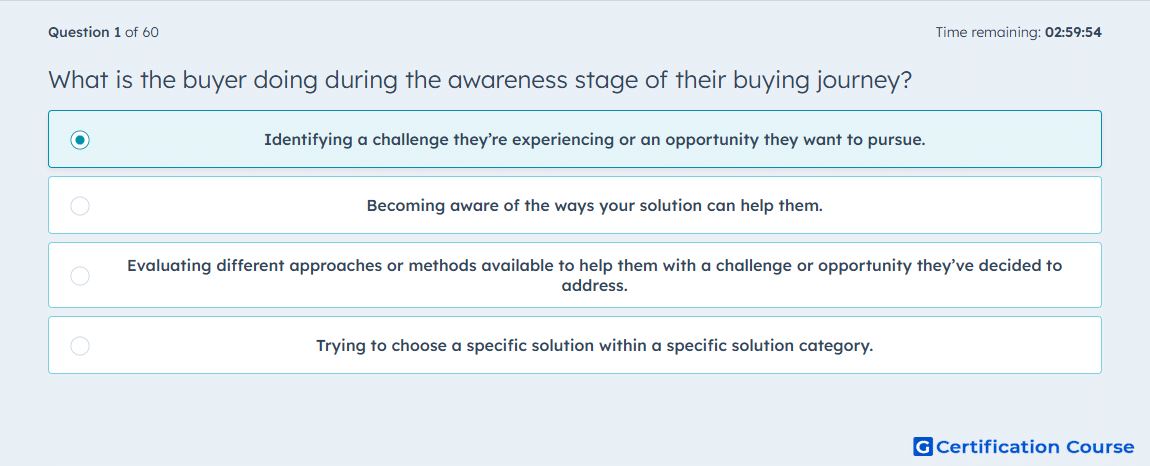Click the 'Evaluating different approaches or methods' answer text
The width and height of the screenshot is (1150, 466).
pos(594,275)
